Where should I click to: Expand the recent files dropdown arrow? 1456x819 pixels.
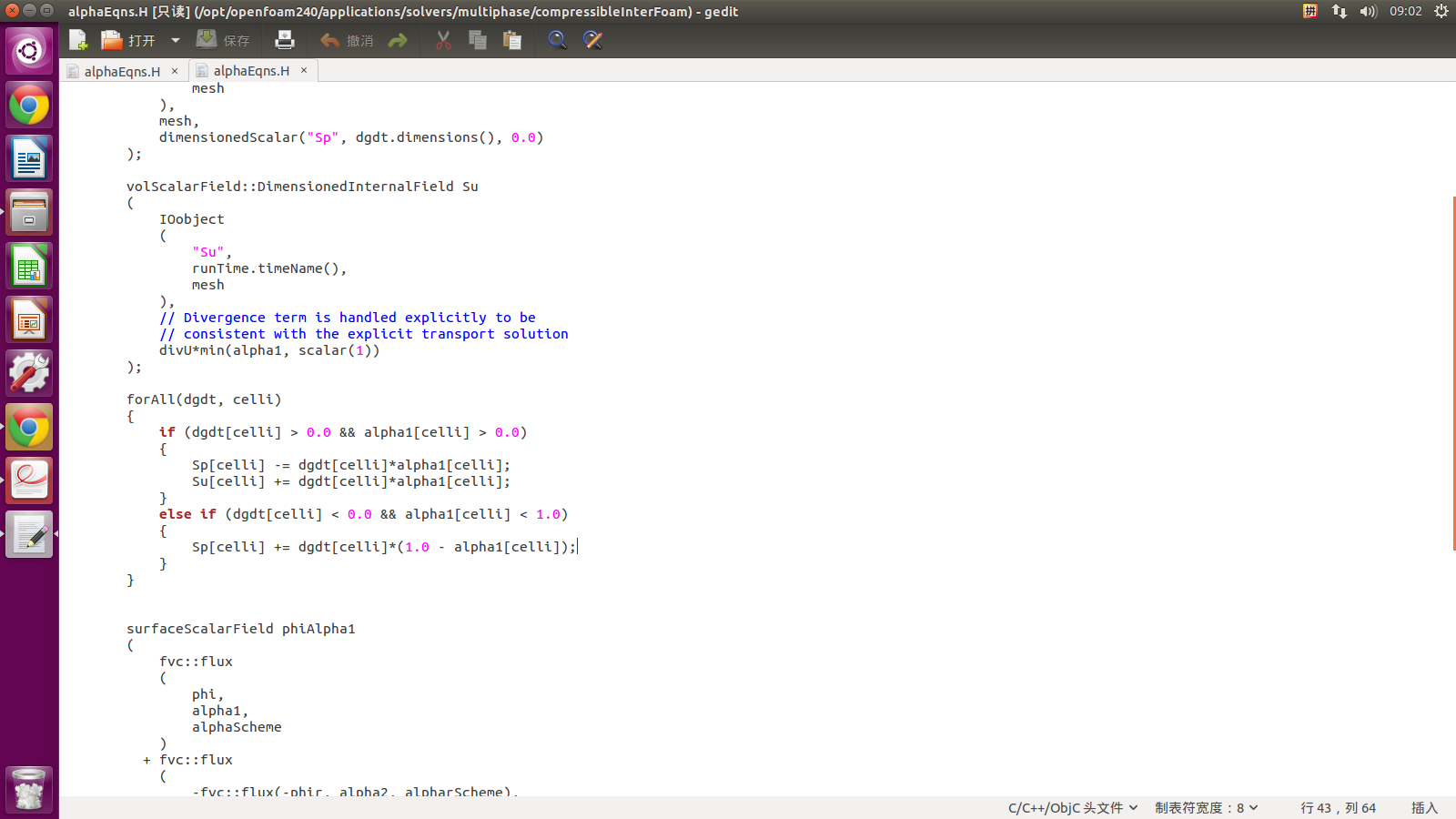(176, 40)
